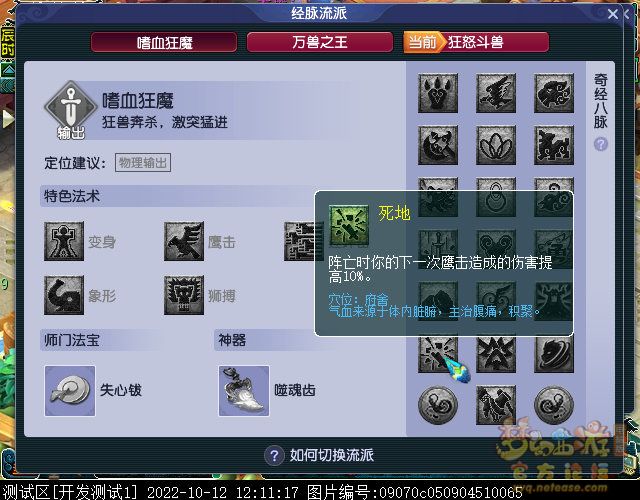The width and height of the screenshot is (640, 500).
Task: Expand the left-edge white arrow panel
Action: point(7,119)
